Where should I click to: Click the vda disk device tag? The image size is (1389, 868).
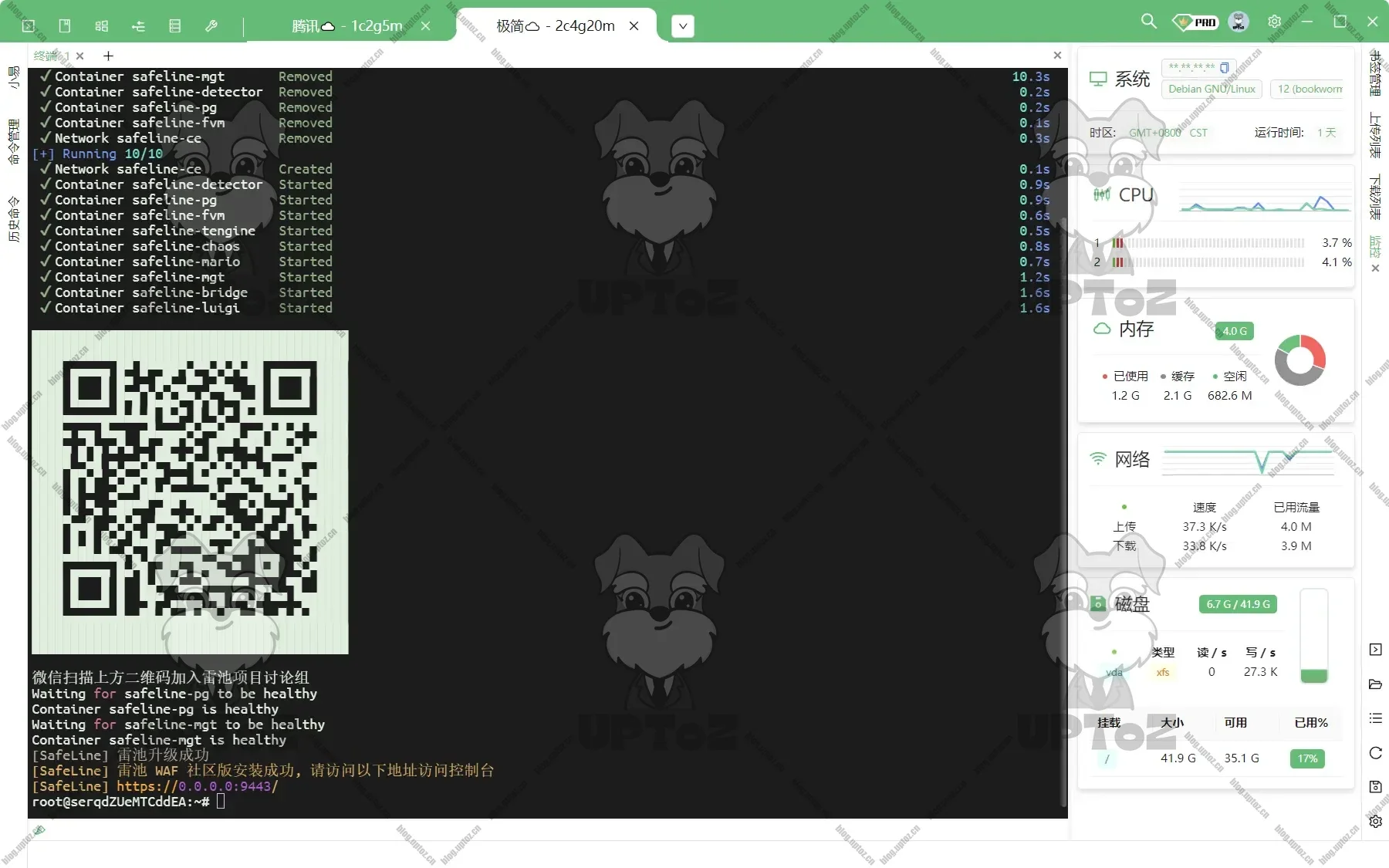[1114, 672]
